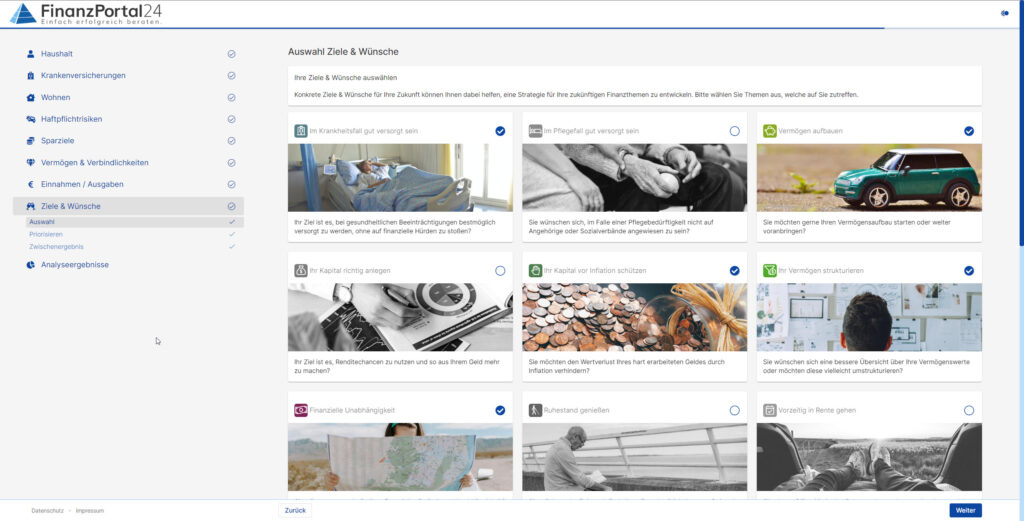Click the Zurück button
The image size is (1024, 521).
[294, 510]
